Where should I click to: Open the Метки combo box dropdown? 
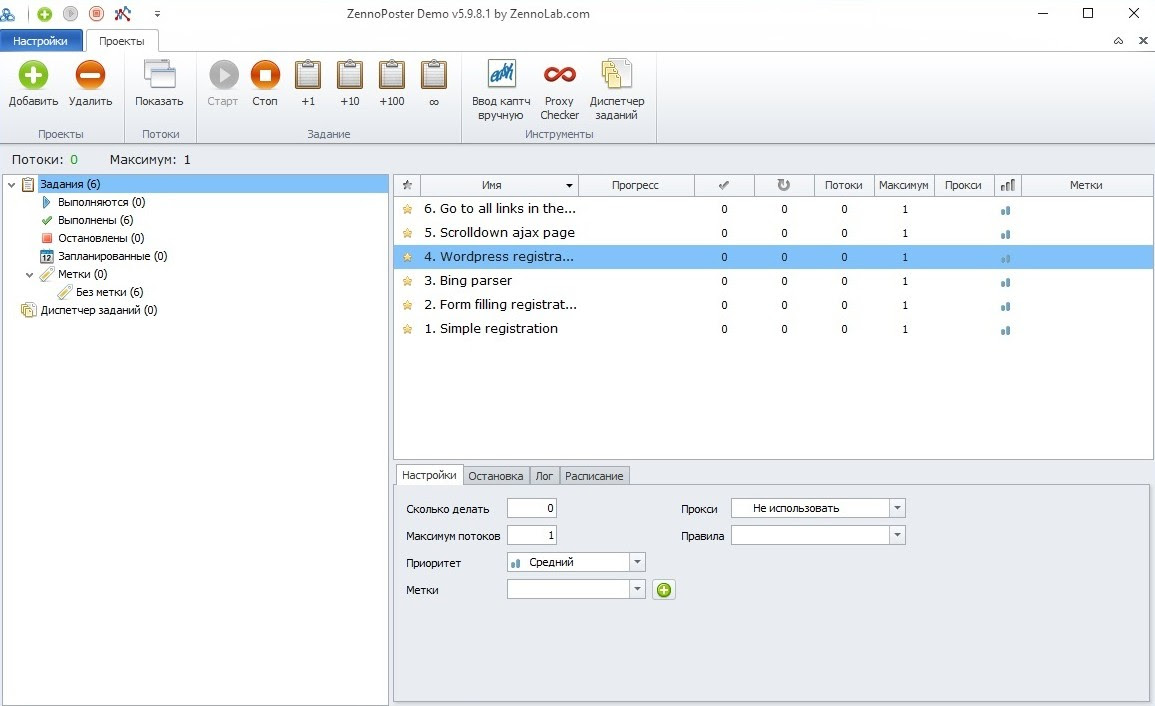tap(637, 590)
